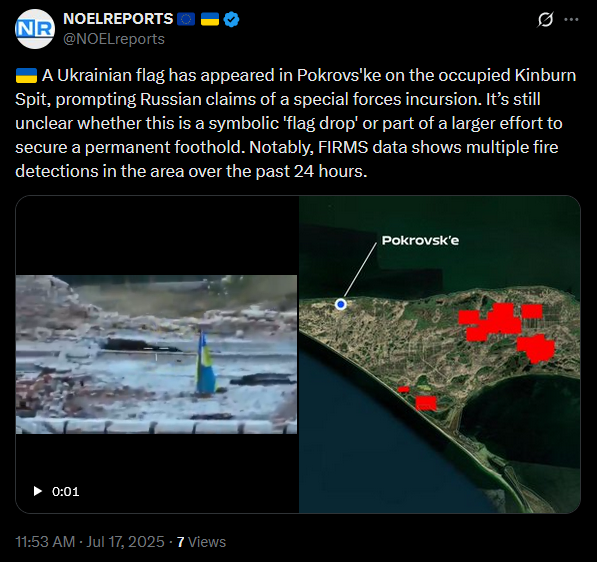Click the NOELREPORTS display name
The height and width of the screenshot is (562, 597).
click(118, 19)
